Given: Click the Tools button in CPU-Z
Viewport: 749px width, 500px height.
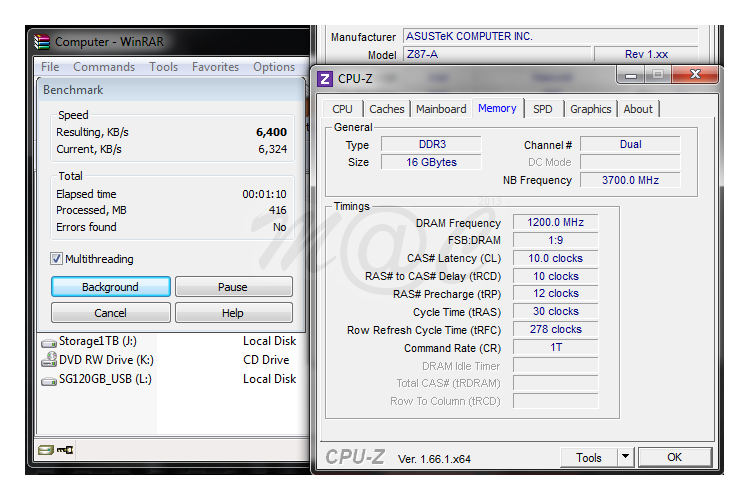Looking at the screenshot, I should click(588, 457).
